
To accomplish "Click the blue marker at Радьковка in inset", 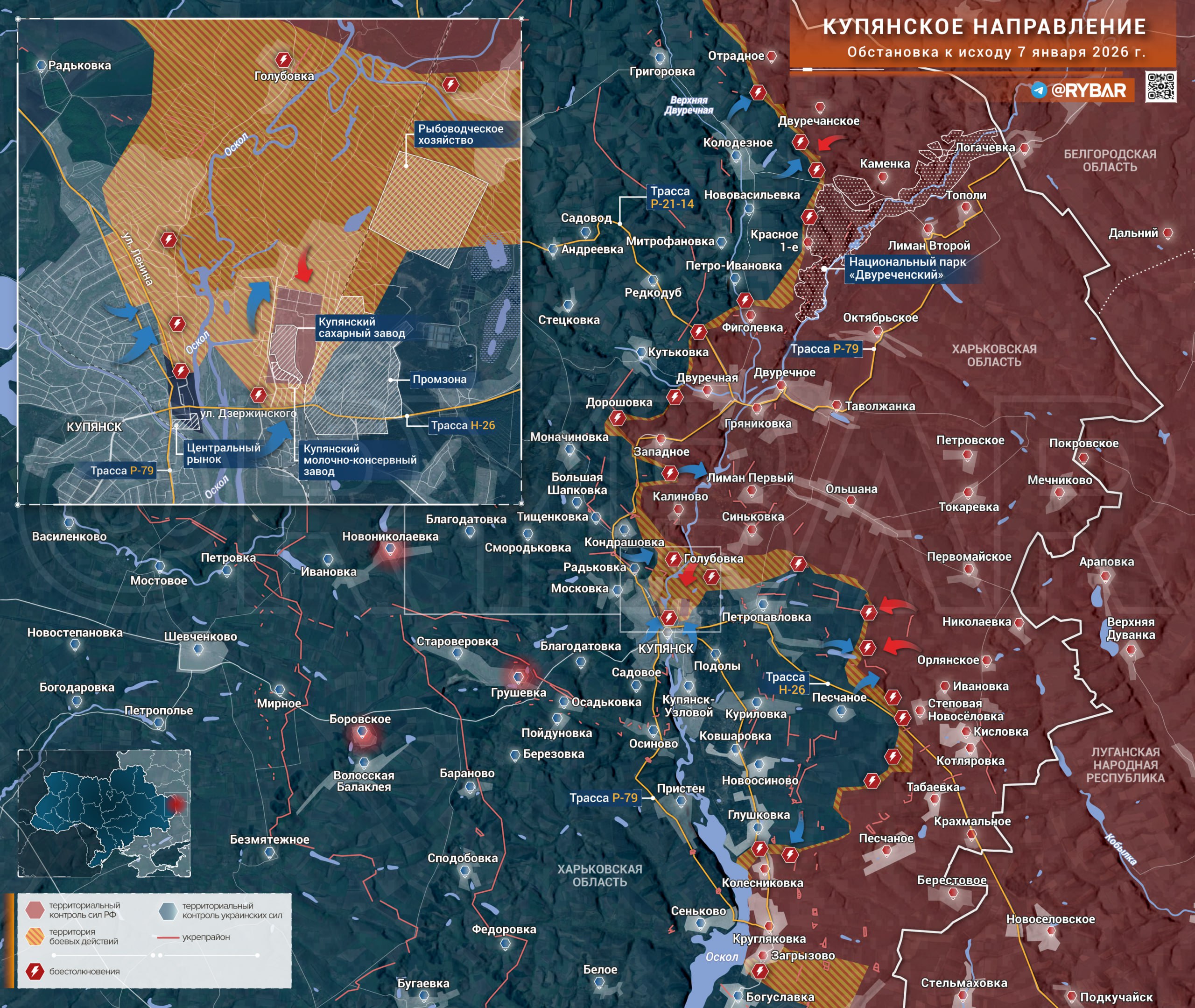I will pos(41,66).
